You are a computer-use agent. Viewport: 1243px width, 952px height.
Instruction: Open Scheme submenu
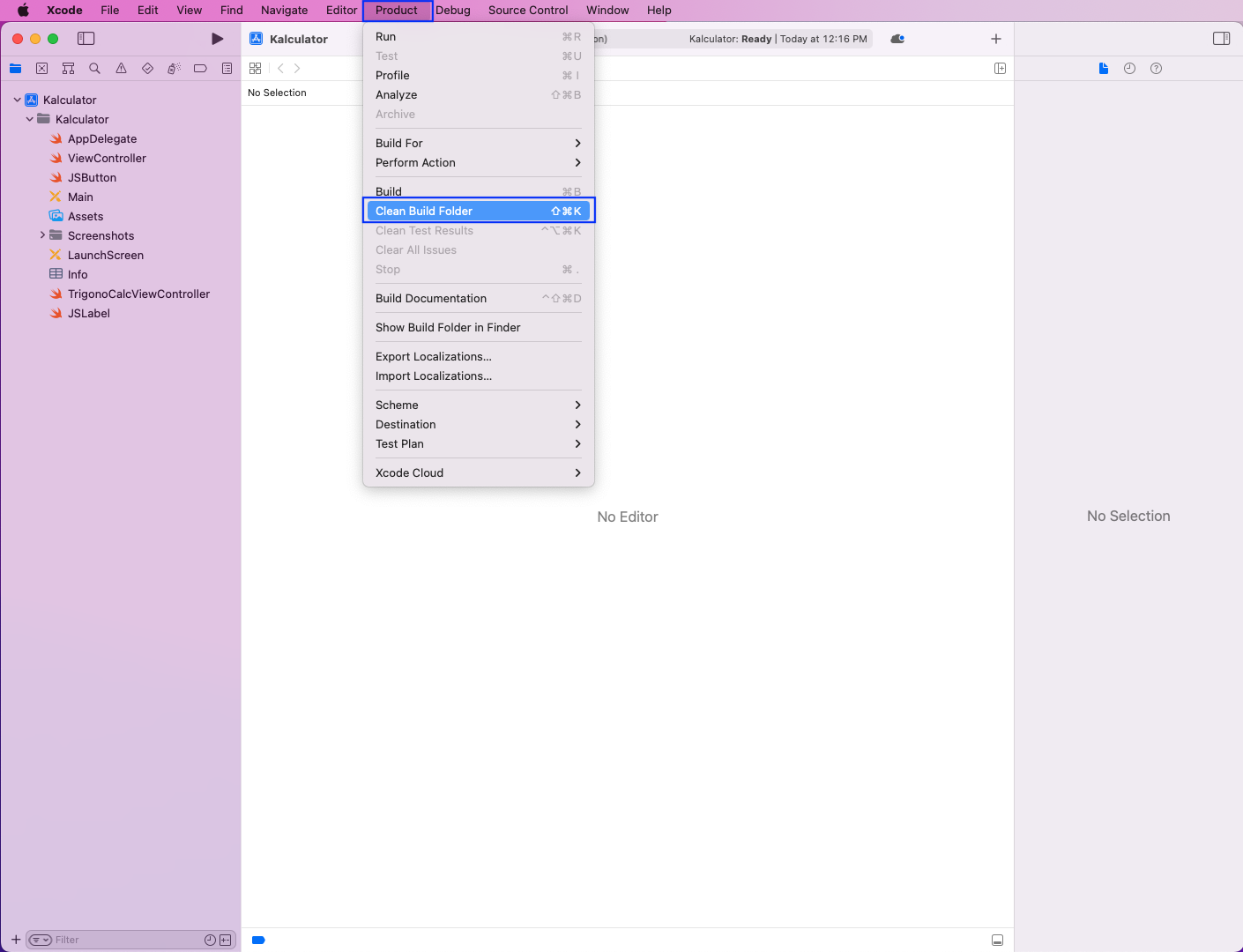479,405
